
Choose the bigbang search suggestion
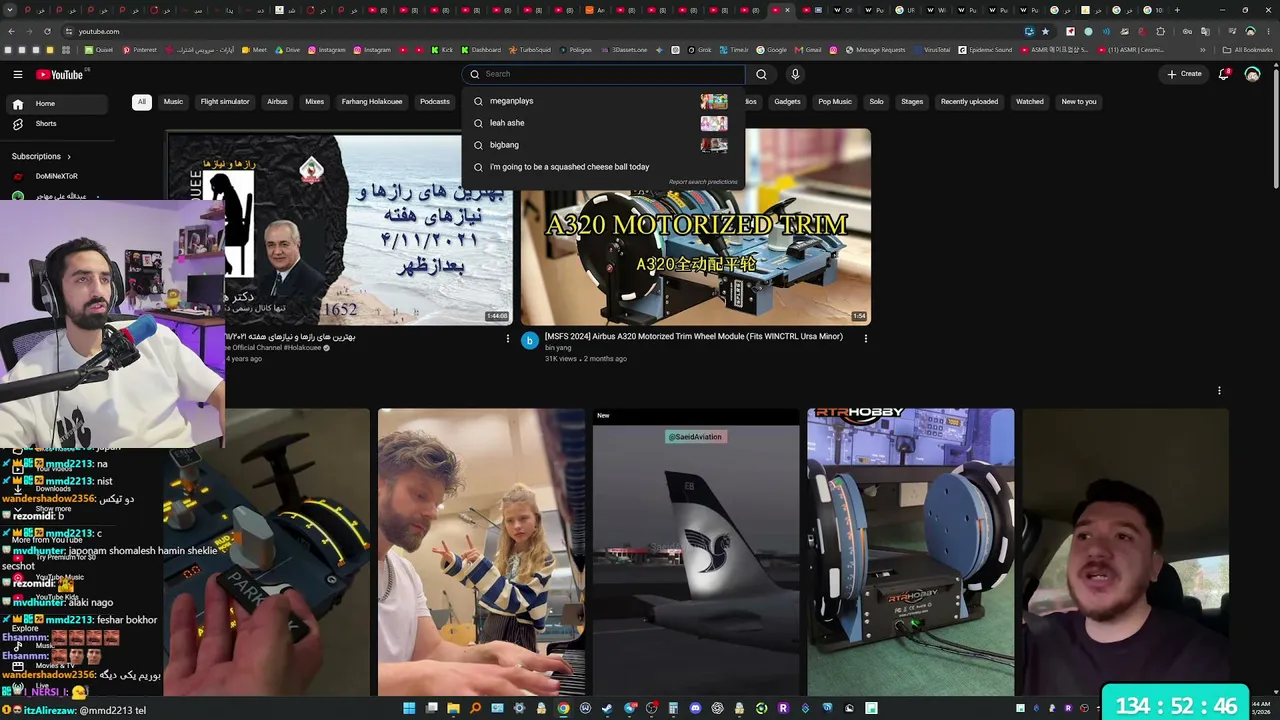[603, 145]
